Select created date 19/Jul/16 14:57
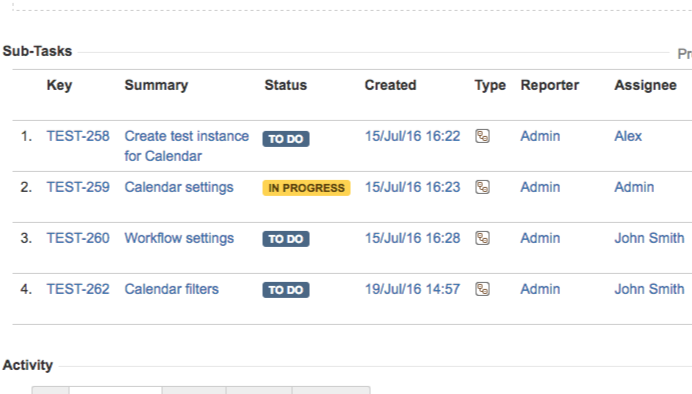 tap(412, 289)
